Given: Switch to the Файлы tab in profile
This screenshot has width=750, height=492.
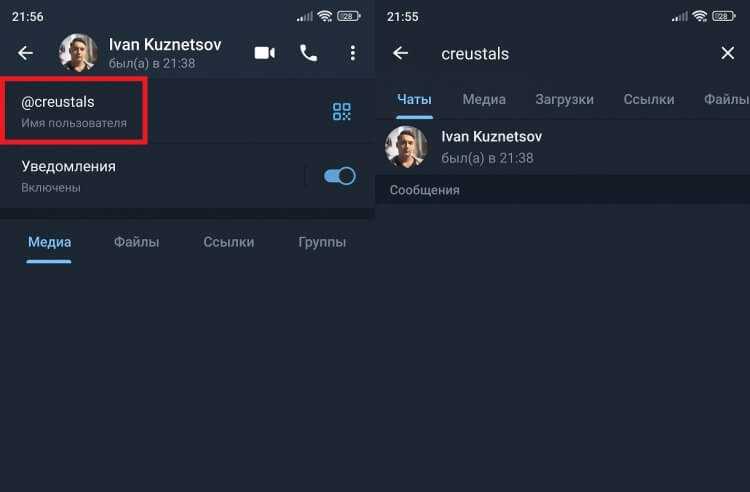Looking at the screenshot, I should click(x=136, y=242).
